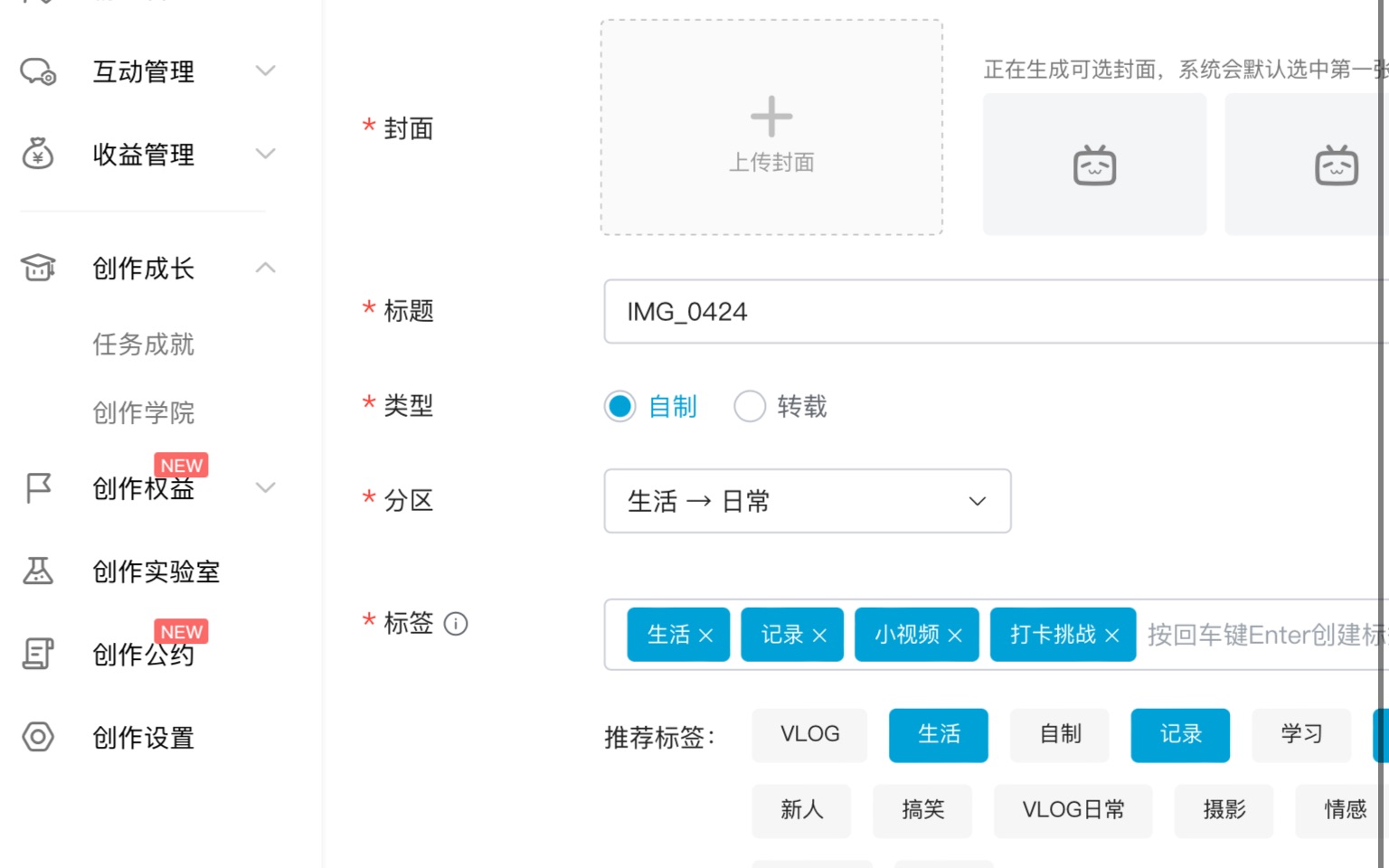This screenshot has width=1389, height=868.
Task: Remove the 小视频 tag with its x
Action: [955, 636]
